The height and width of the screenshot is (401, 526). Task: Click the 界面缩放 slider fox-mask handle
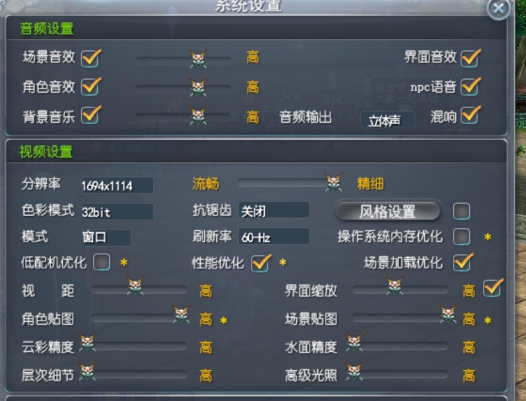point(394,286)
